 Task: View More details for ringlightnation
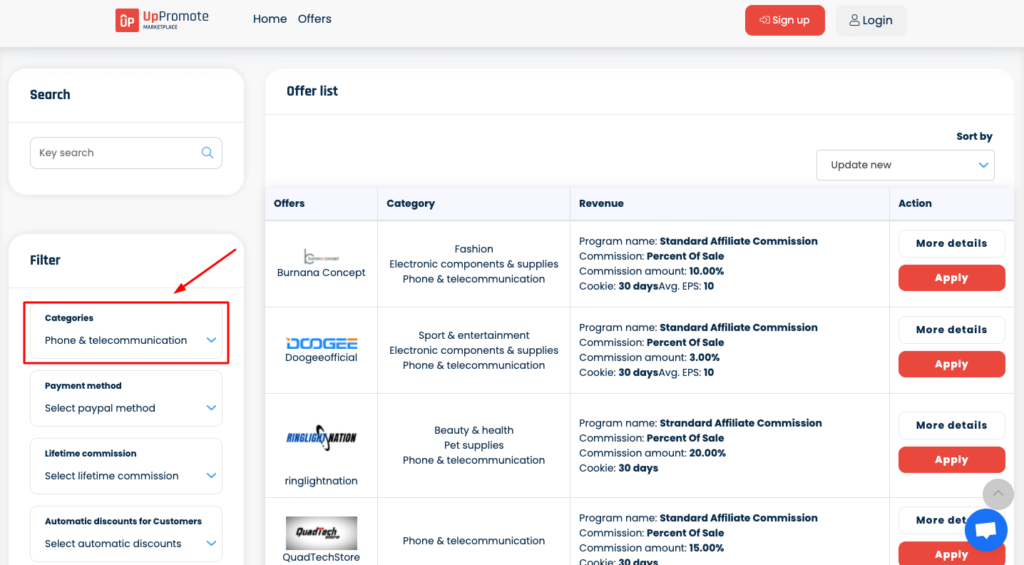coord(951,425)
